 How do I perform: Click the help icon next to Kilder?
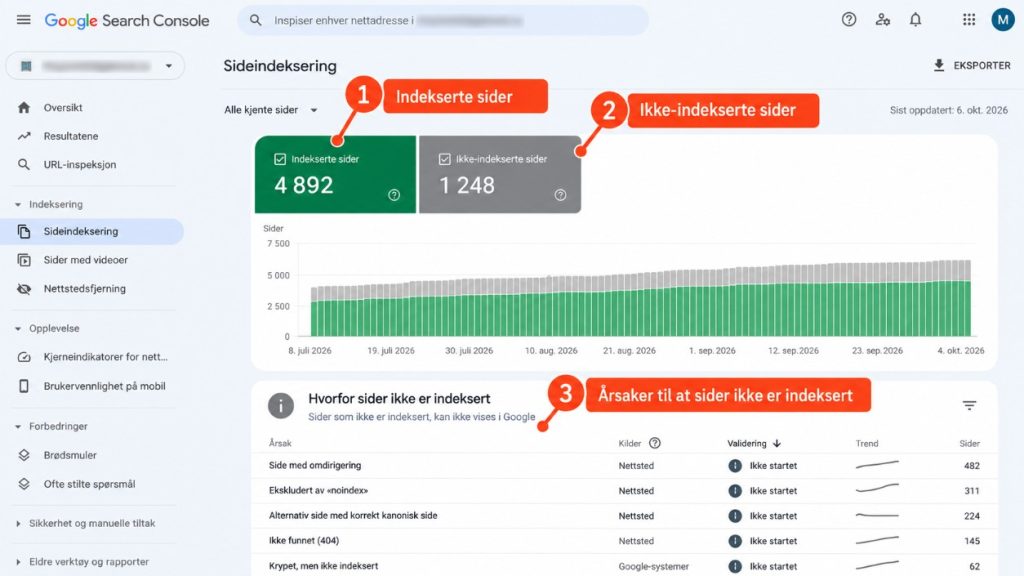[654, 443]
